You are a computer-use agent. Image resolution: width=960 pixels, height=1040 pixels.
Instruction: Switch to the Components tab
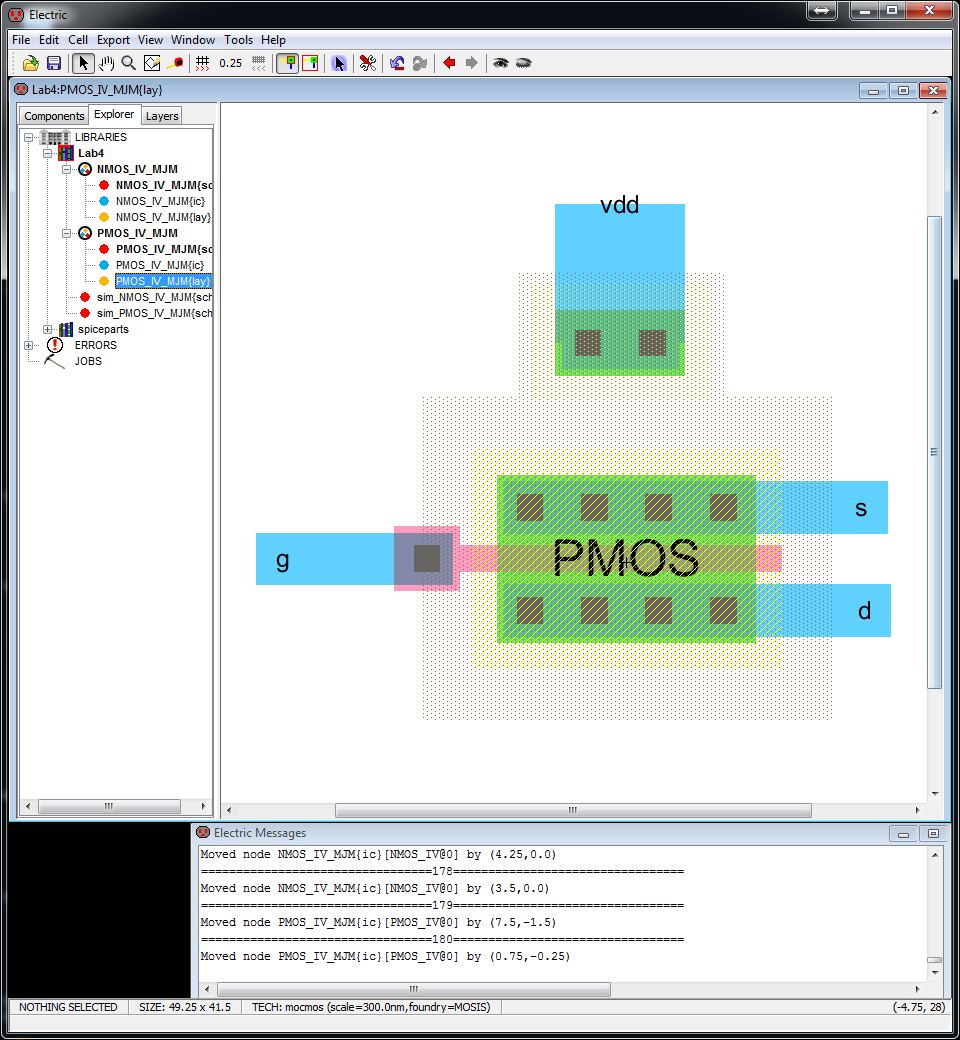pyautogui.click(x=54, y=115)
